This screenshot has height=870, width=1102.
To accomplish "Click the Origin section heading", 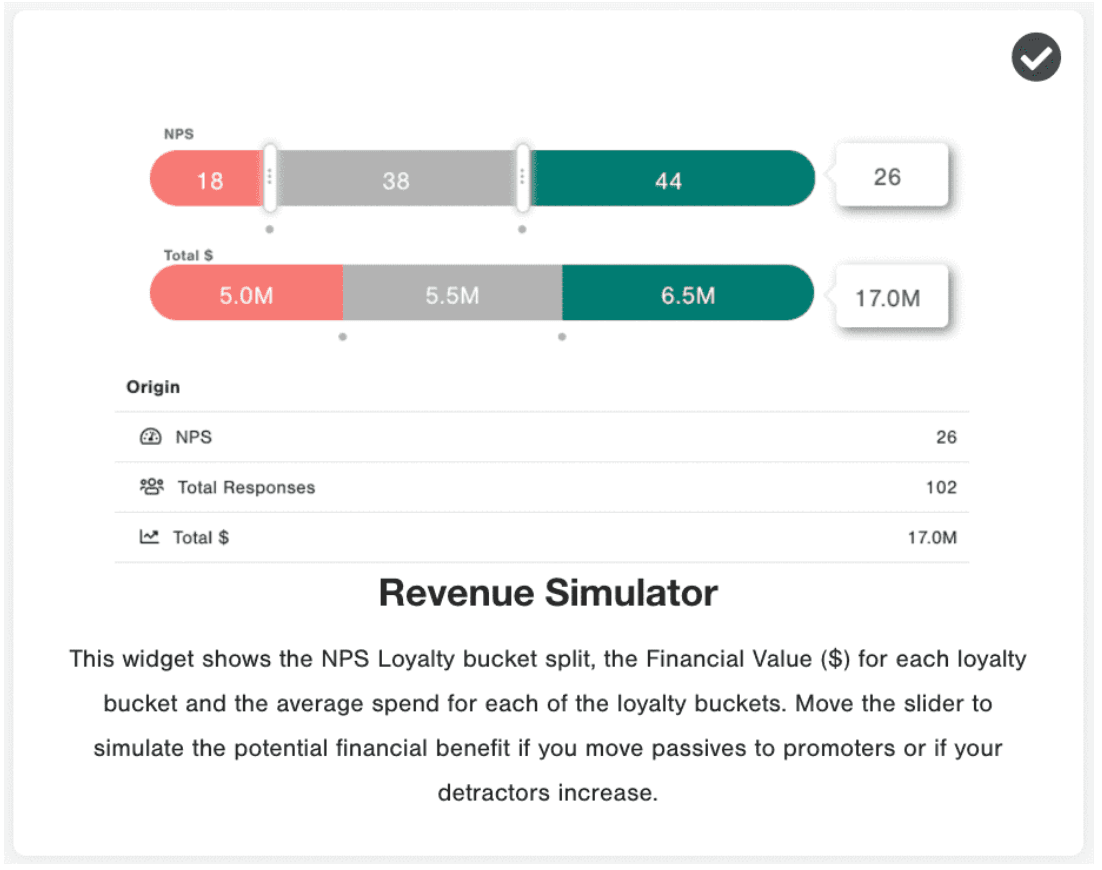I will (153, 387).
